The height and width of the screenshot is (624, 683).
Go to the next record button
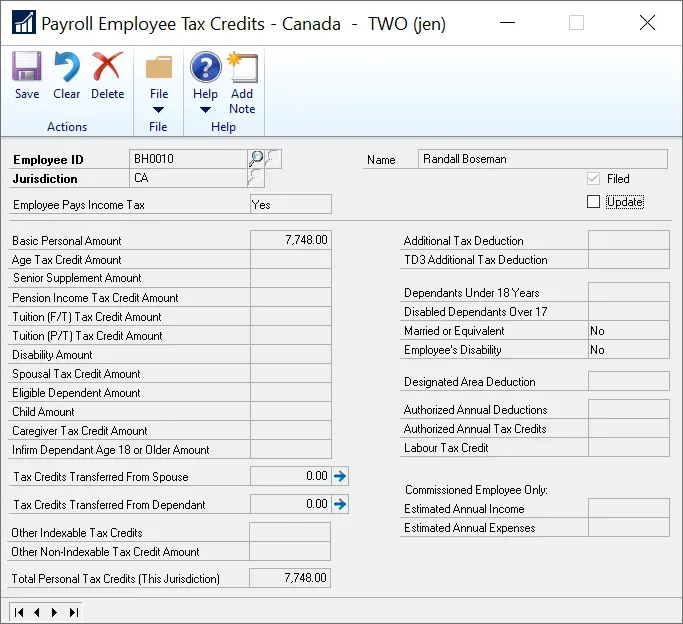(54, 611)
